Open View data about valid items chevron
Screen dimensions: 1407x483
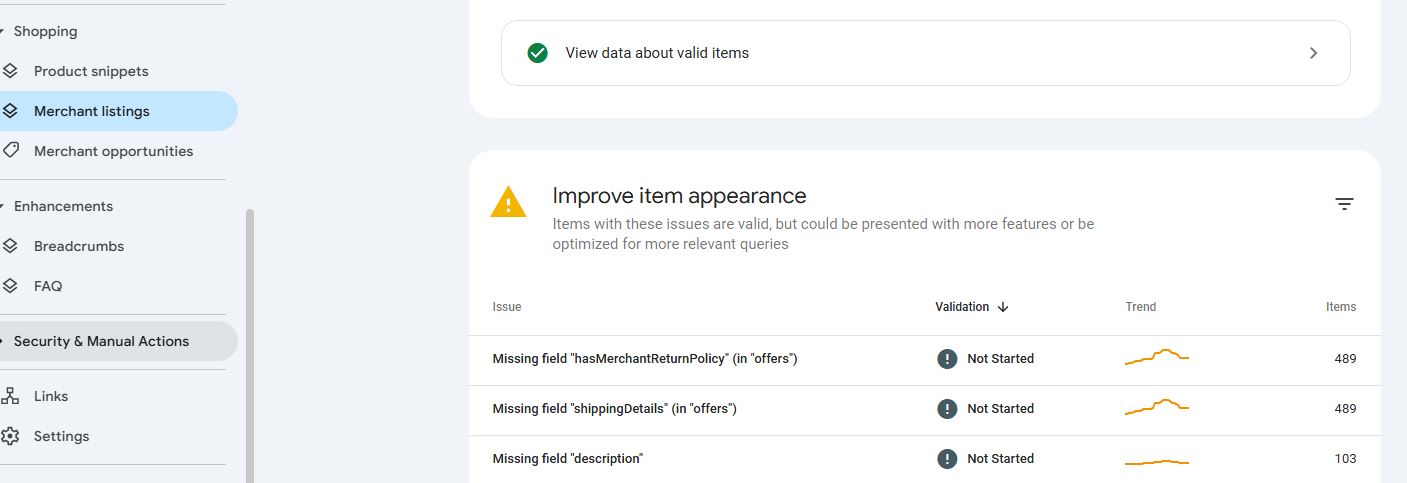[1313, 53]
